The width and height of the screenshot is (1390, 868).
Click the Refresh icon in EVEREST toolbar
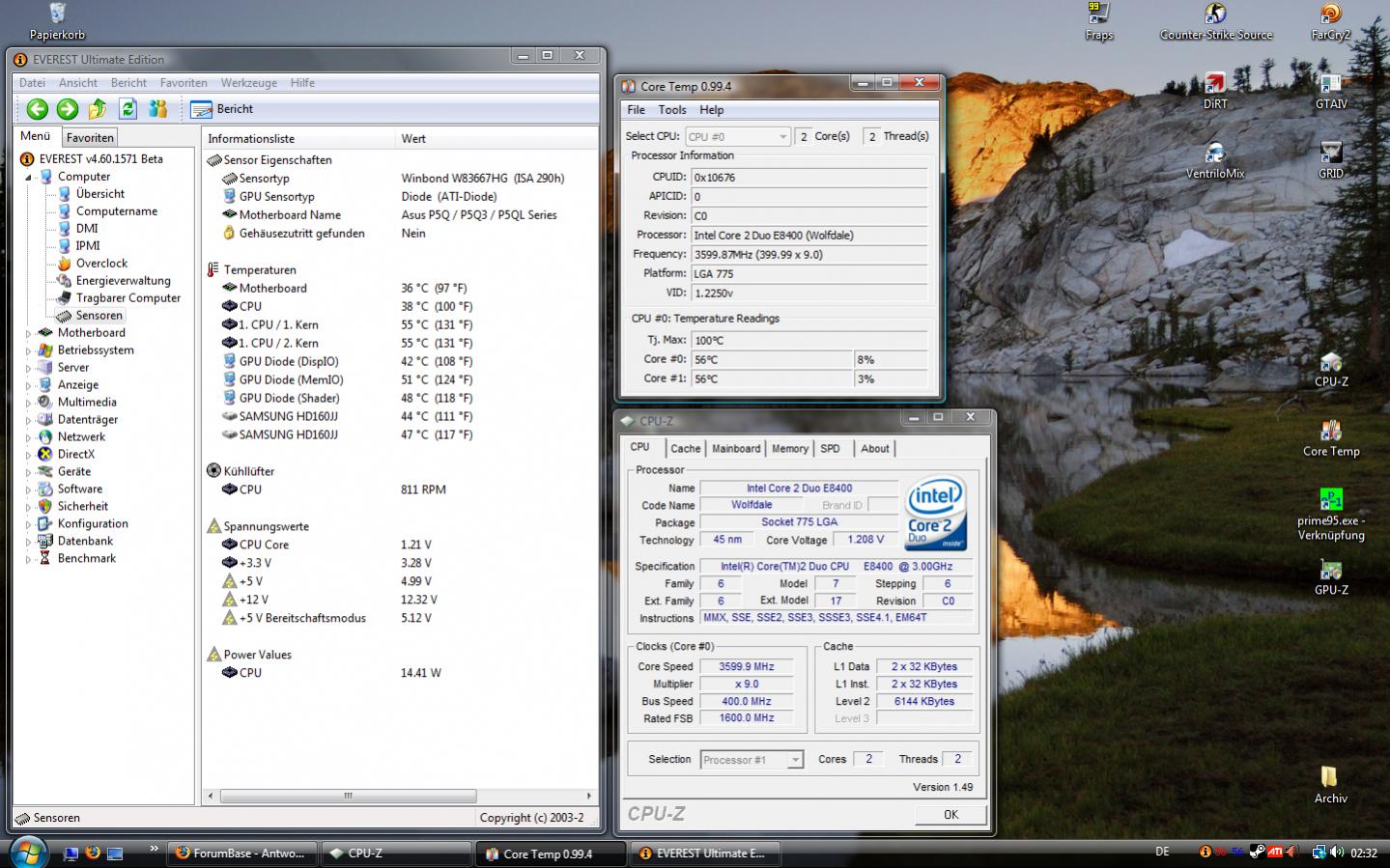tap(128, 109)
